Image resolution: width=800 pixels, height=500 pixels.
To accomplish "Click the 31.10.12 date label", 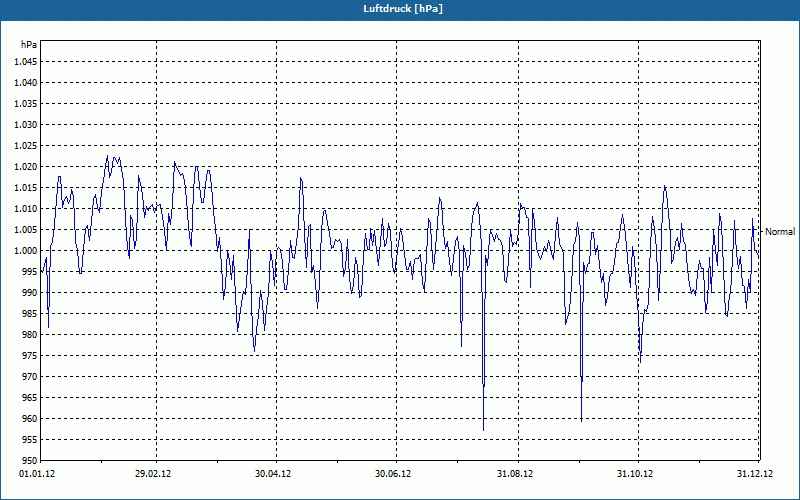I will click(635, 474).
